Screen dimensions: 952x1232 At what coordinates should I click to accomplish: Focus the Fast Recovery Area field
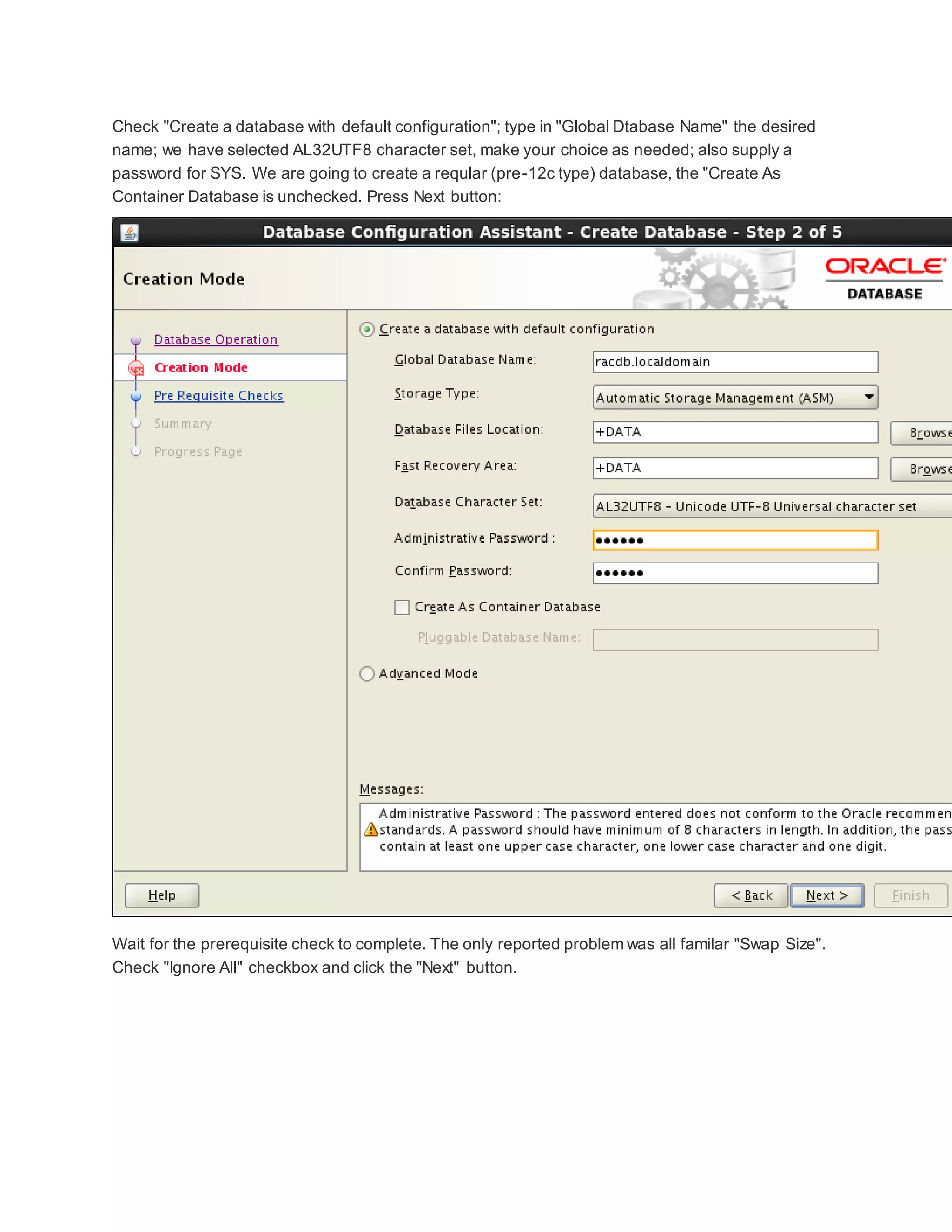click(735, 468)
